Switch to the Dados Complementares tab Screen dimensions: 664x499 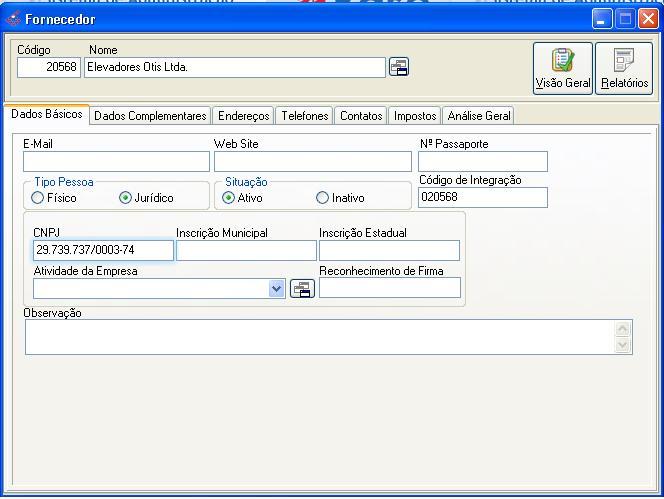[150, 116]
